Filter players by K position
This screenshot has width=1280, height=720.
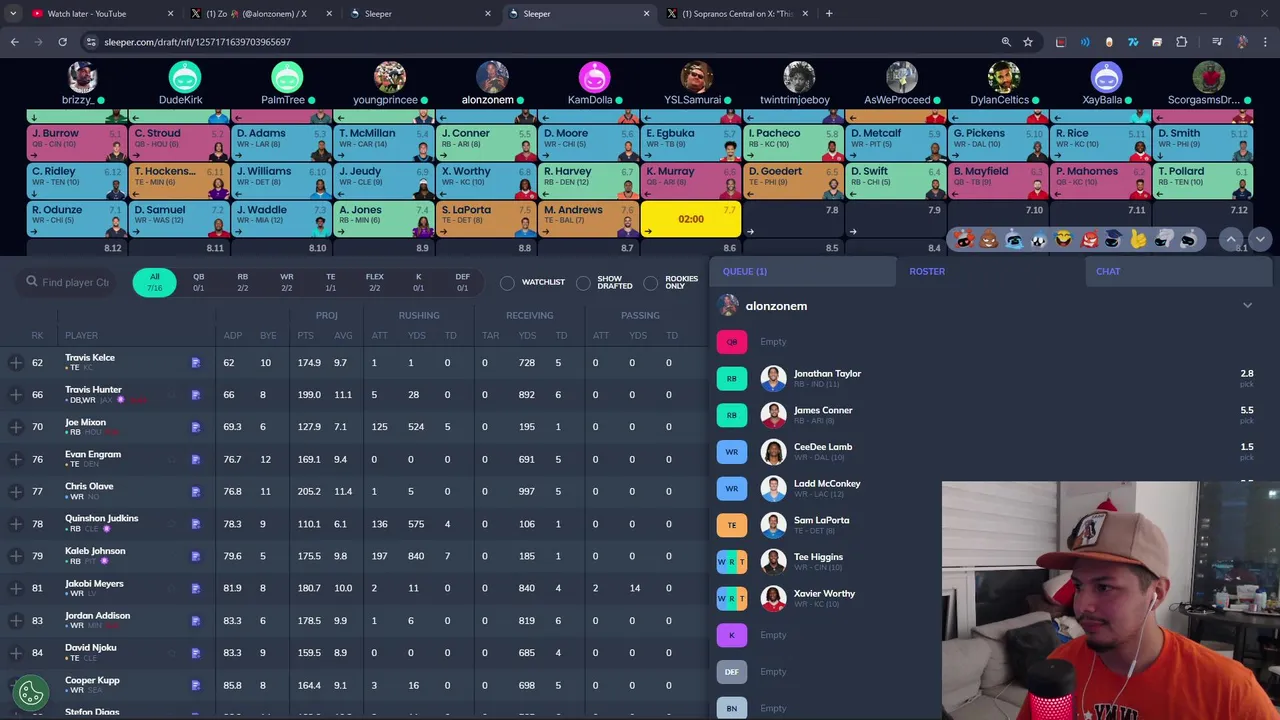418,282
